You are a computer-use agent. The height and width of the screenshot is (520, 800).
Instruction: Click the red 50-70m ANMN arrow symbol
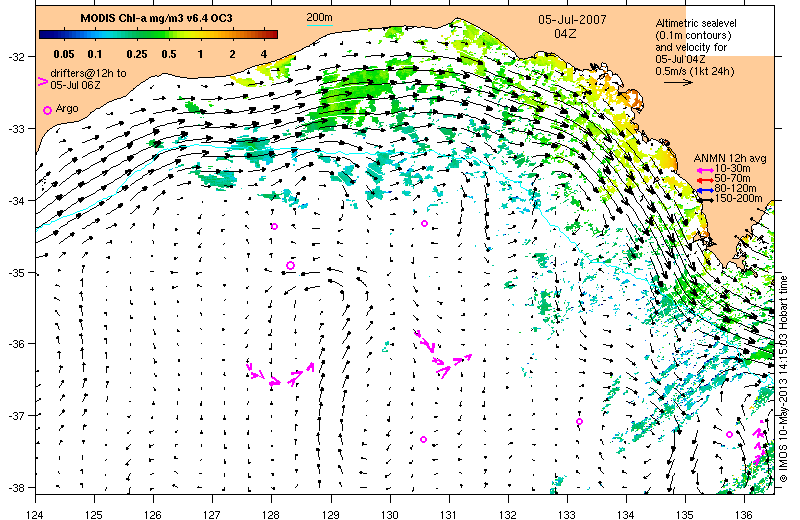(x=706, y=180)
